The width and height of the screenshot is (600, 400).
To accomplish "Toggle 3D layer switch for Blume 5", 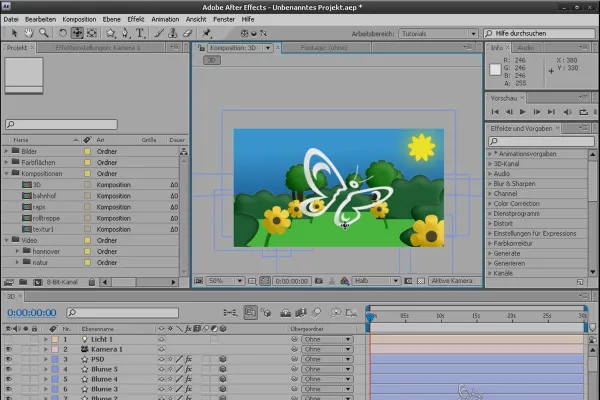I will [223, 369].
